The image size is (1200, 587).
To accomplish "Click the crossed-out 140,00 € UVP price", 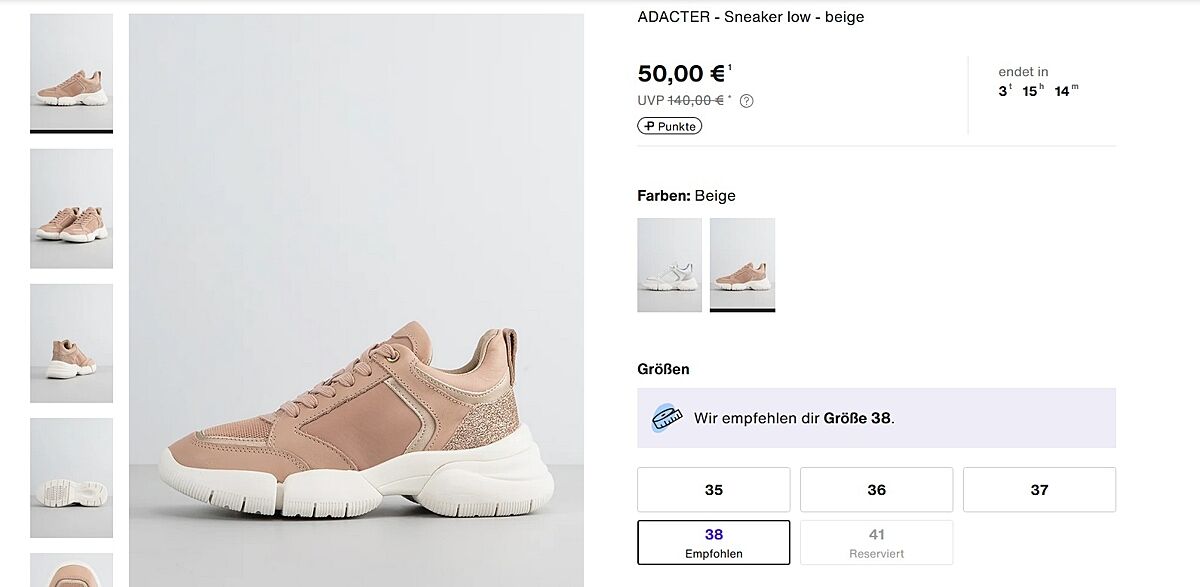I will (696, 100).
